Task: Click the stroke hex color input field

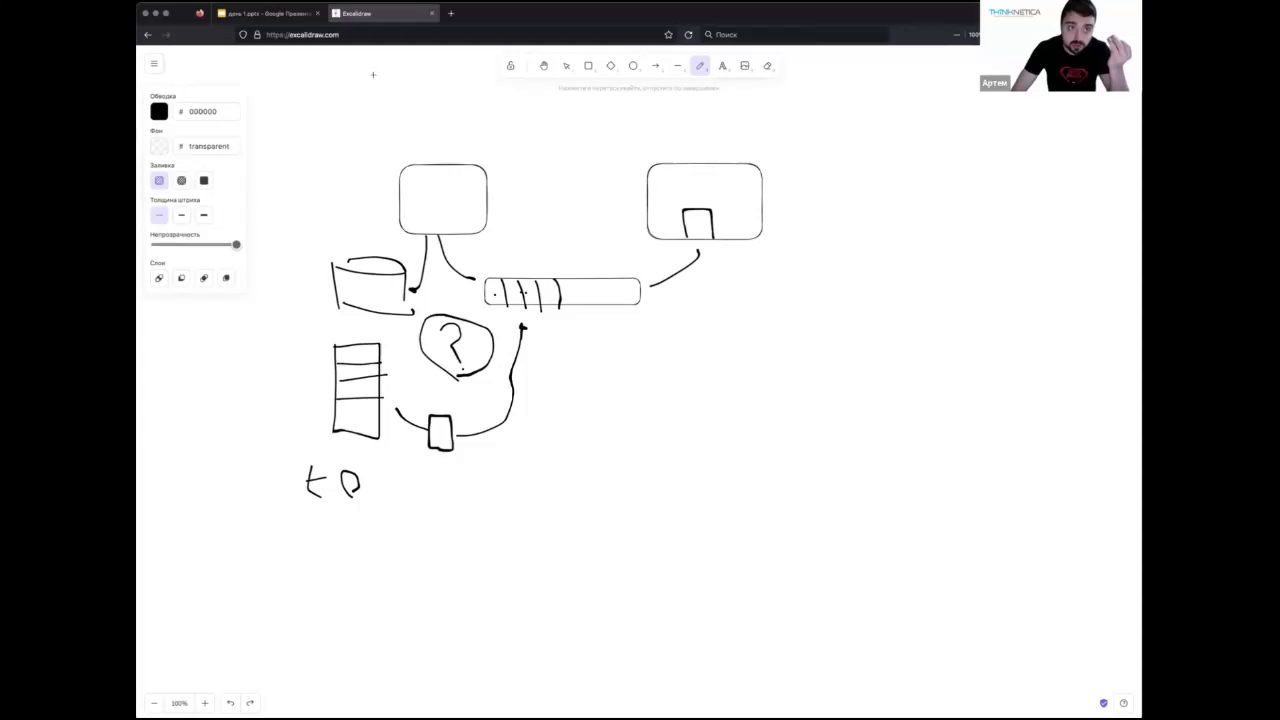Action: (210, 112)
